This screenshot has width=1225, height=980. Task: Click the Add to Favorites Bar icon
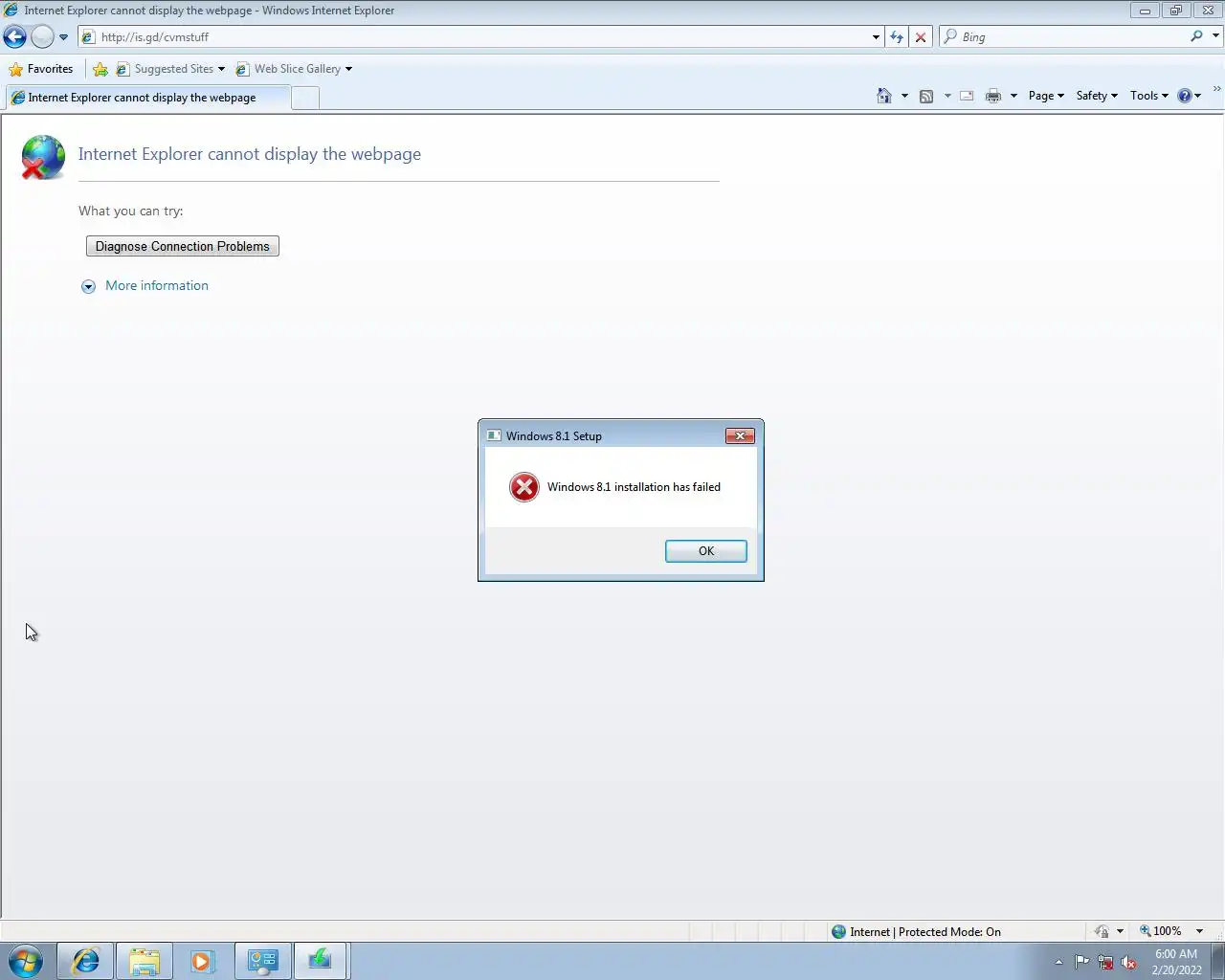pos(100,69)
